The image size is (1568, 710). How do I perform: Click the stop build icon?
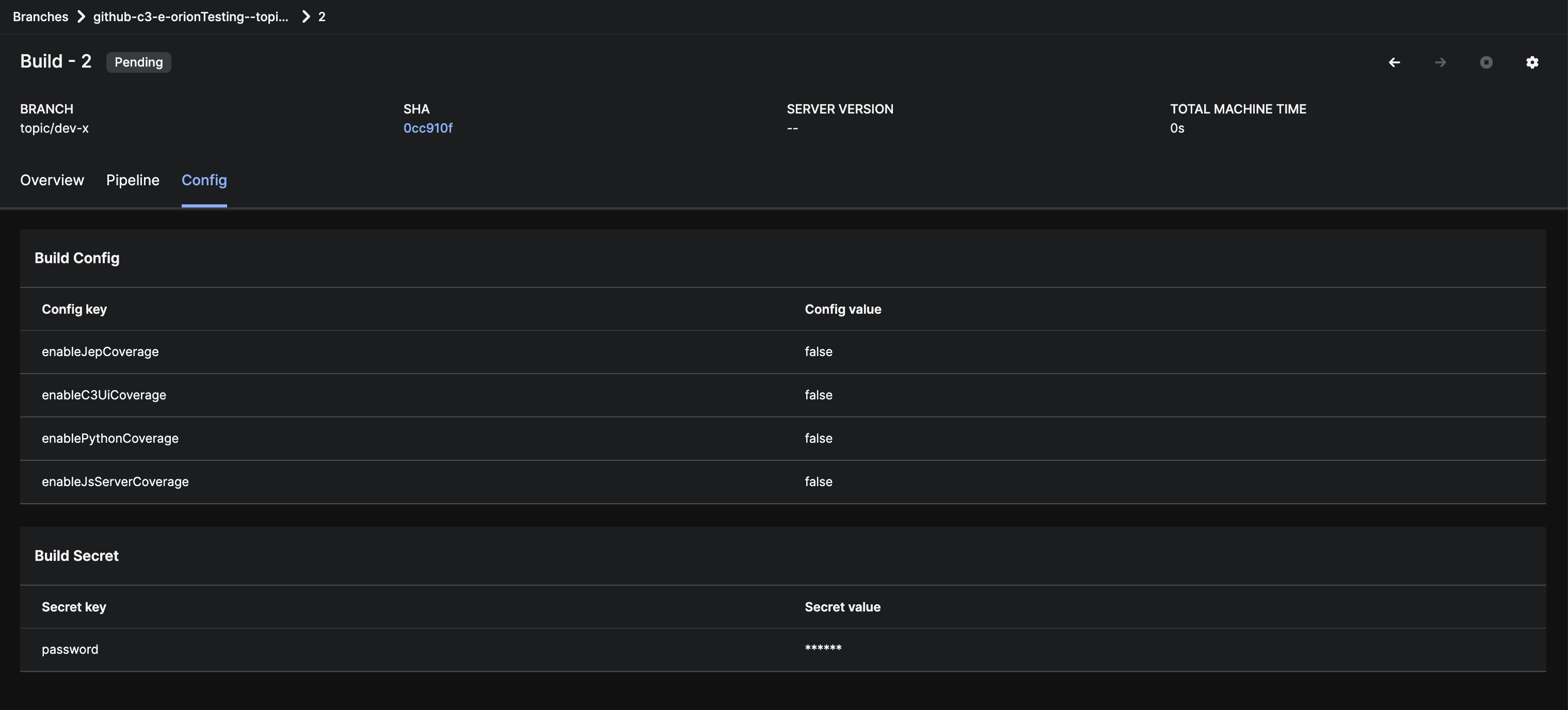[1486, 62]
